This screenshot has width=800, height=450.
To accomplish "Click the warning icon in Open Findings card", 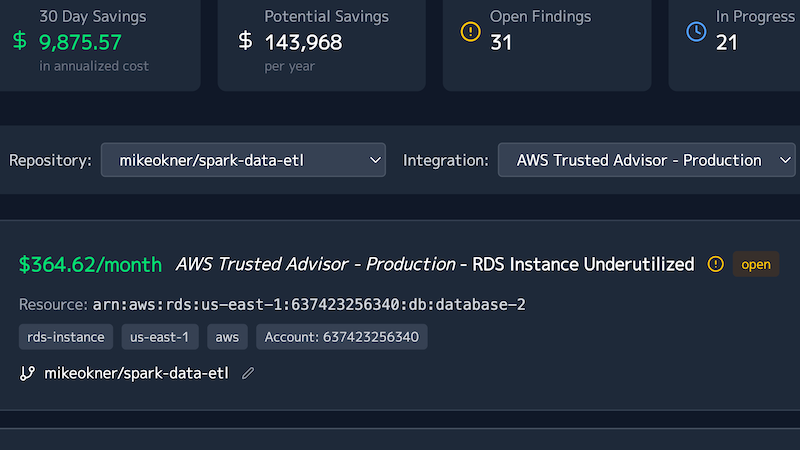I will tap(470, 32).
